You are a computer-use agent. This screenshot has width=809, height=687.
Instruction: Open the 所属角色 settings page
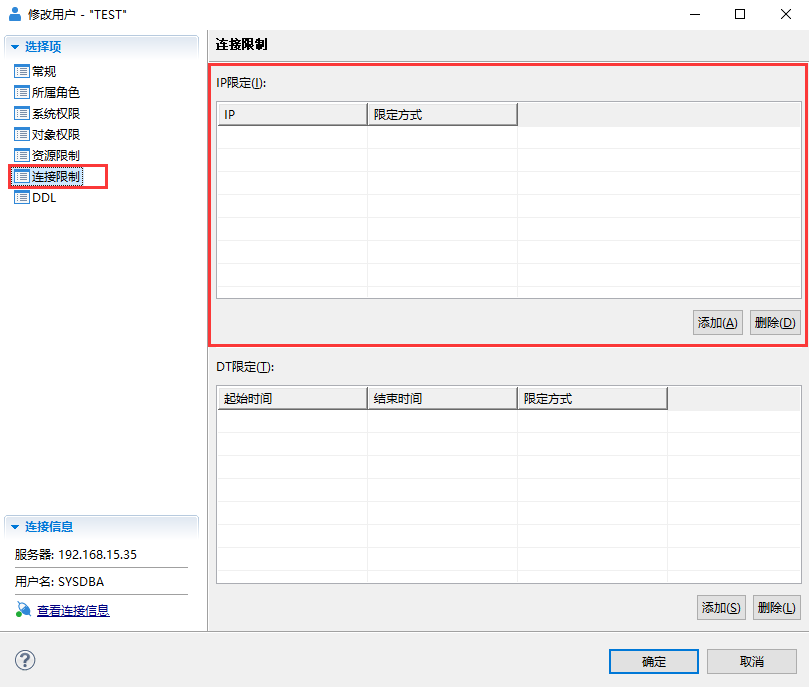(56, 92)
